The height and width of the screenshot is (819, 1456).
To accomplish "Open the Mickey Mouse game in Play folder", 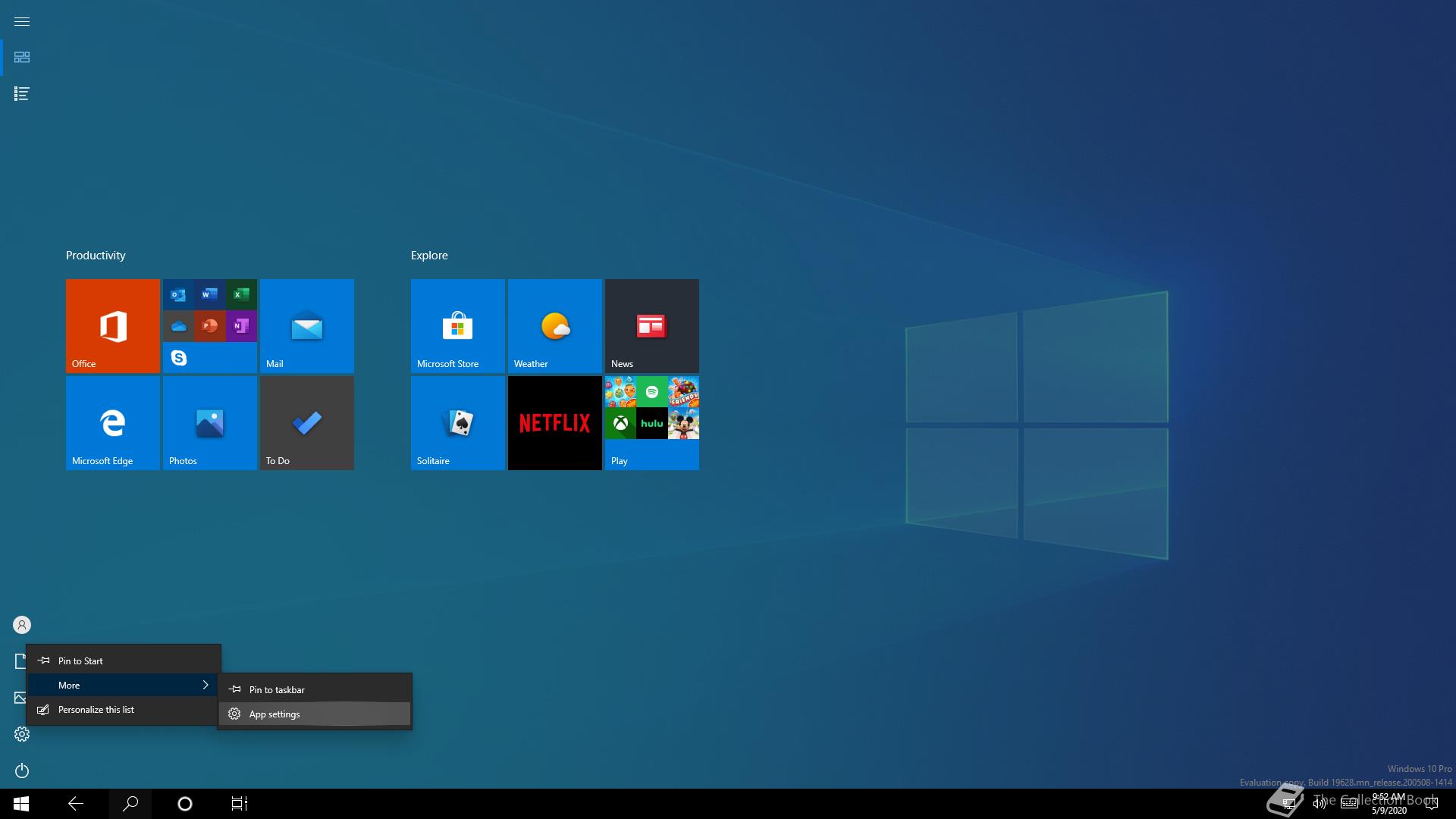I will [x=683, y=423].
